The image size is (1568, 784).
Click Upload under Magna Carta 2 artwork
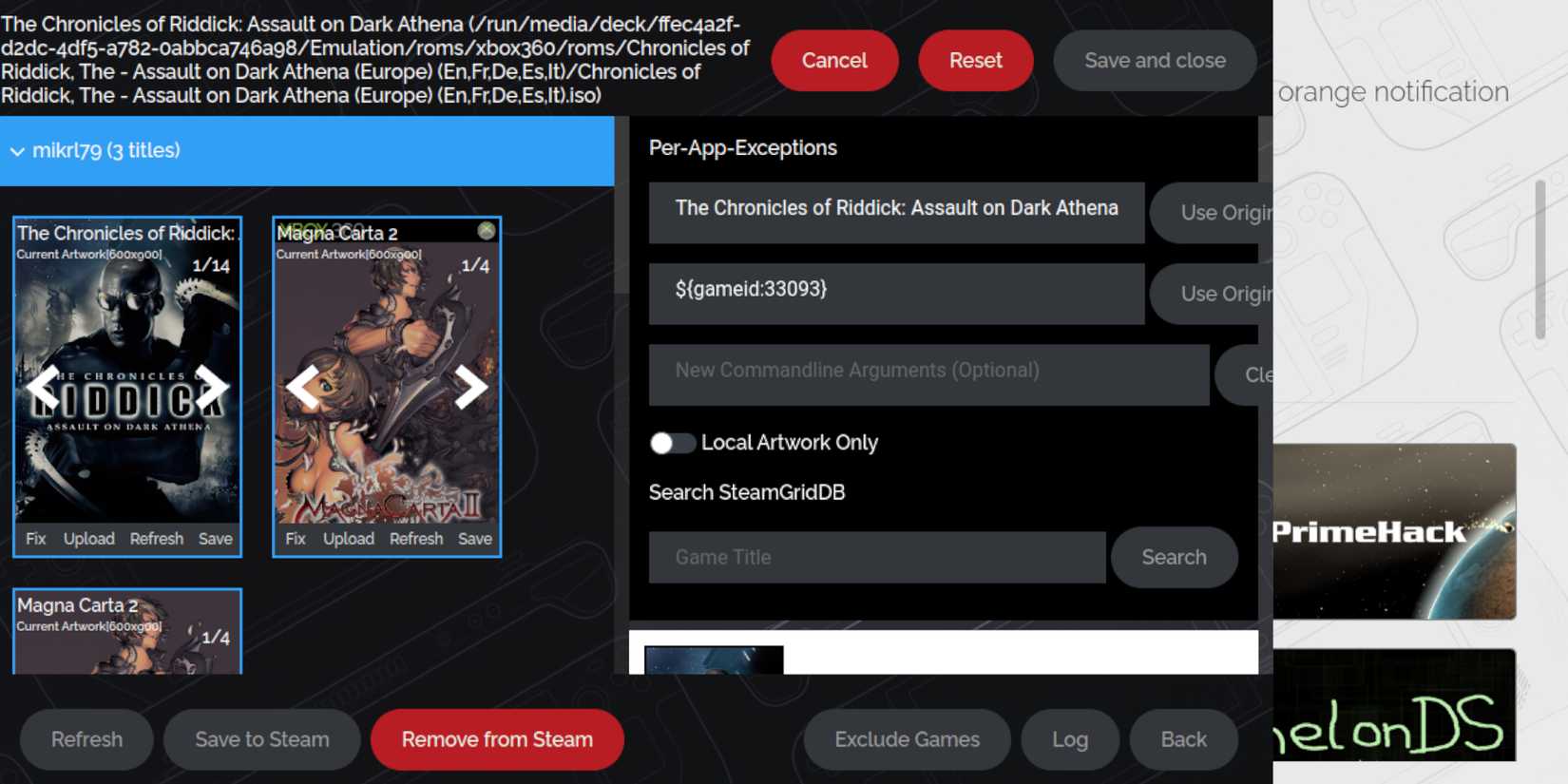pos(349,539)
